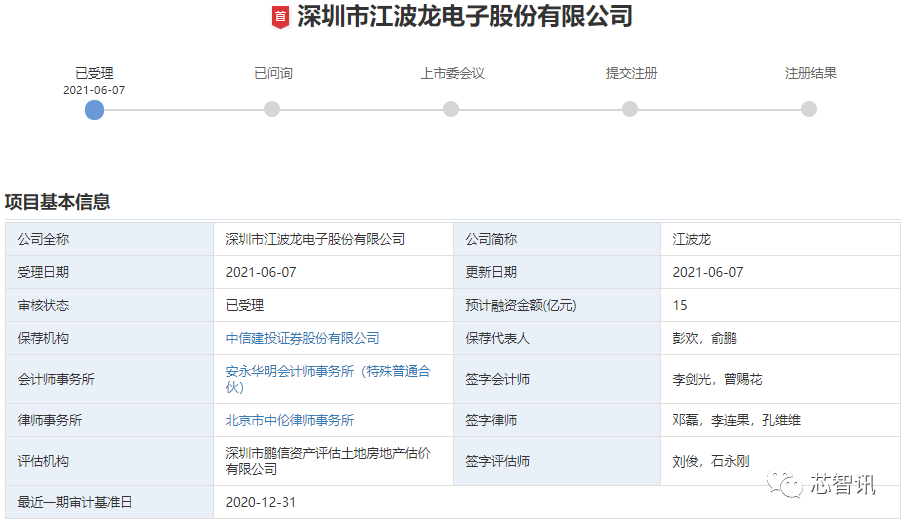The height and width of the screenshot is (525, 905).
Task: Click the 更新日期 value 2021-06-07
Action: tap(708, 272)
